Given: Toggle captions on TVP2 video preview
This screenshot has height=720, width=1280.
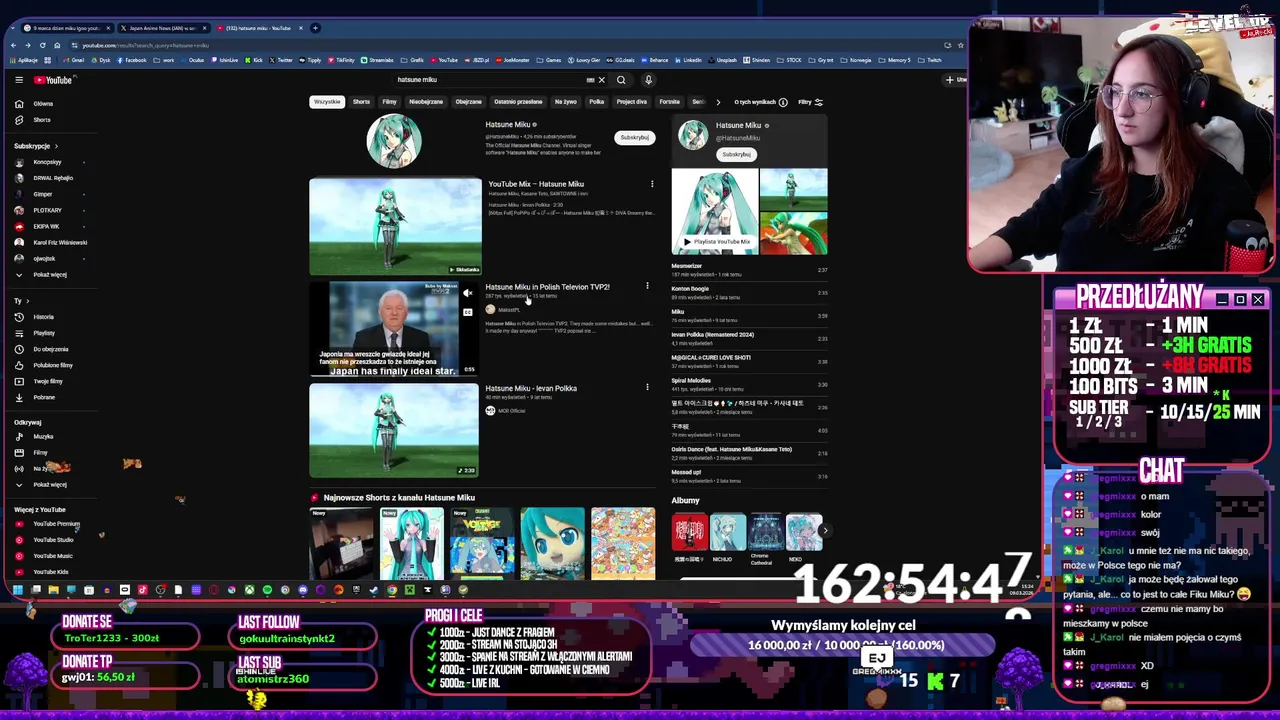Looking at the screenshot, I should [x=467, y=311].
